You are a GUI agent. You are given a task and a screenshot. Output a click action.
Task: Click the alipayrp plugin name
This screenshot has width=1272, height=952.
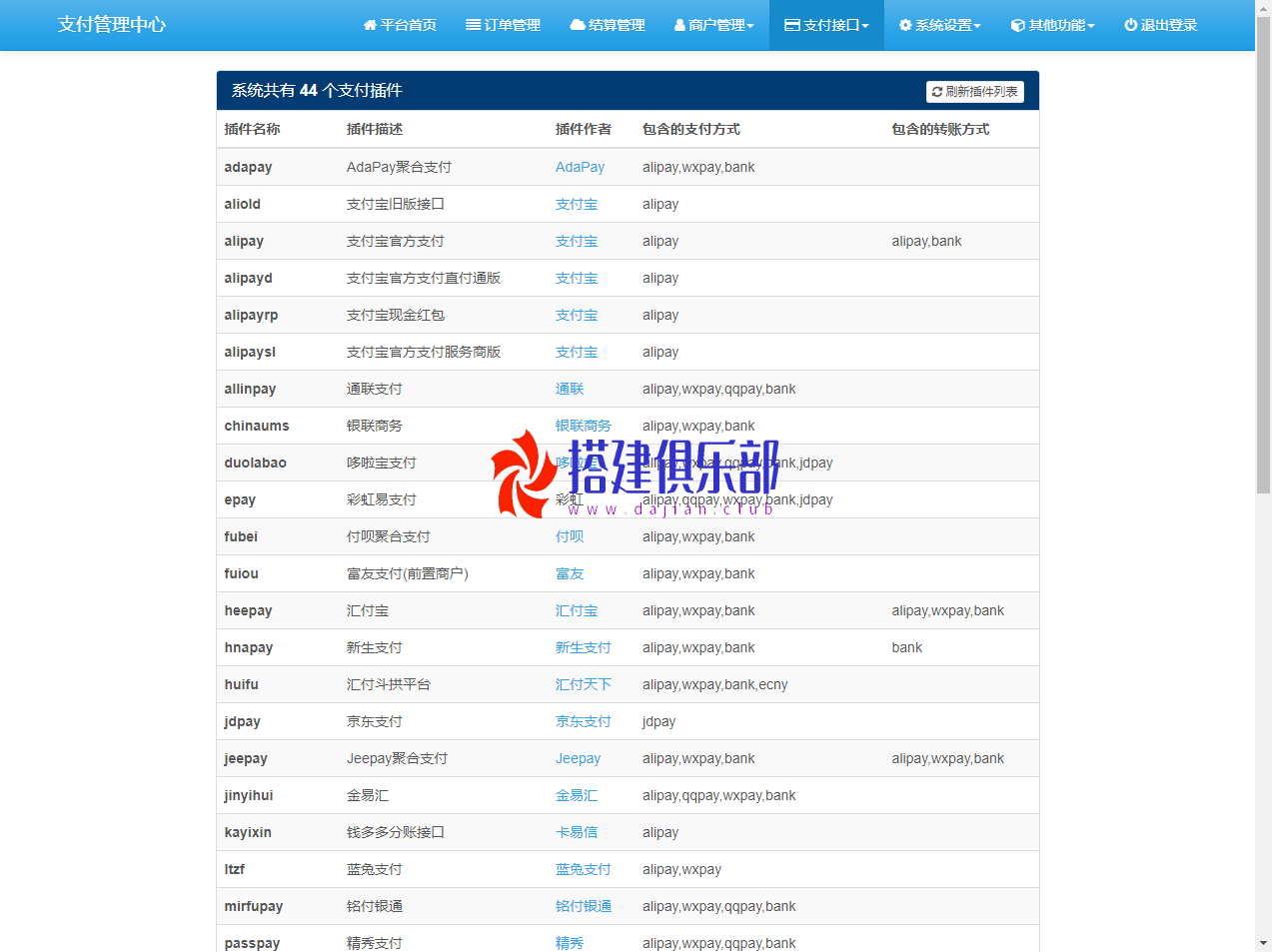252,315
